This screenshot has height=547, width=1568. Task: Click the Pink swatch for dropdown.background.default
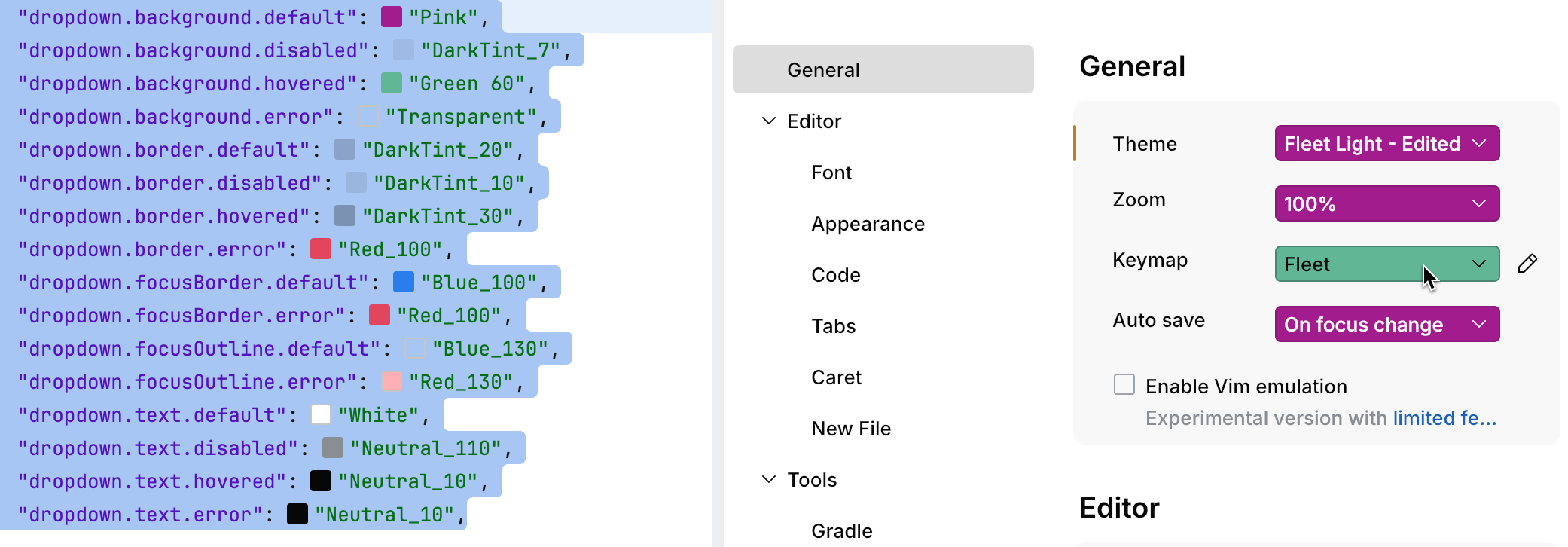[391, 17]
